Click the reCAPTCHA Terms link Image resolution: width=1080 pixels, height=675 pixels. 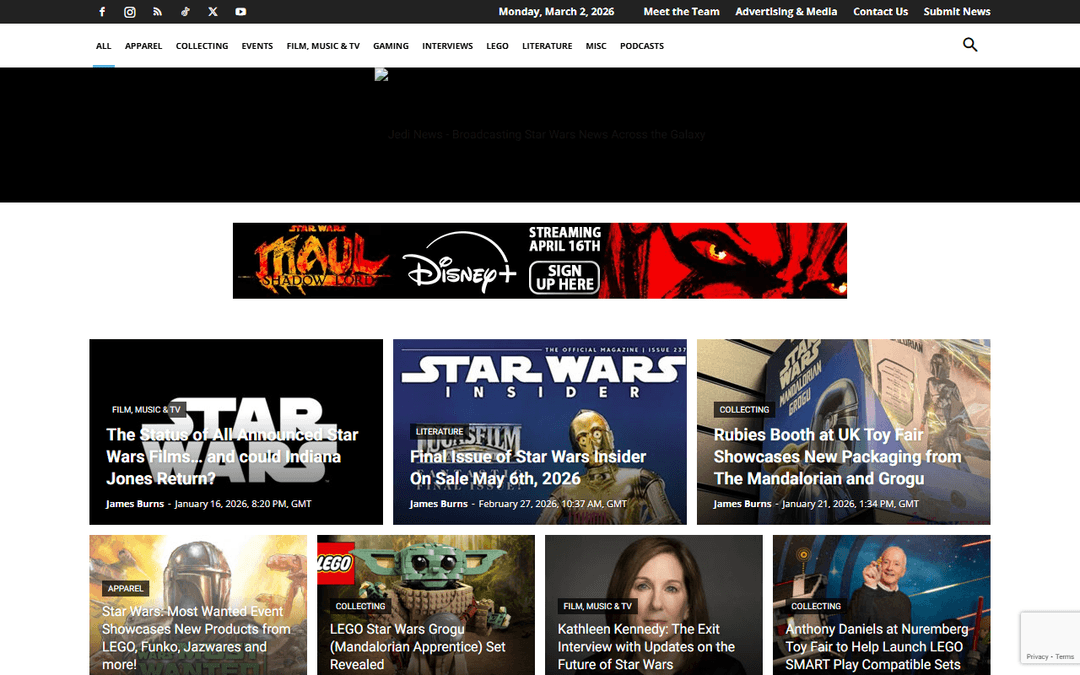pos(1064,657)
